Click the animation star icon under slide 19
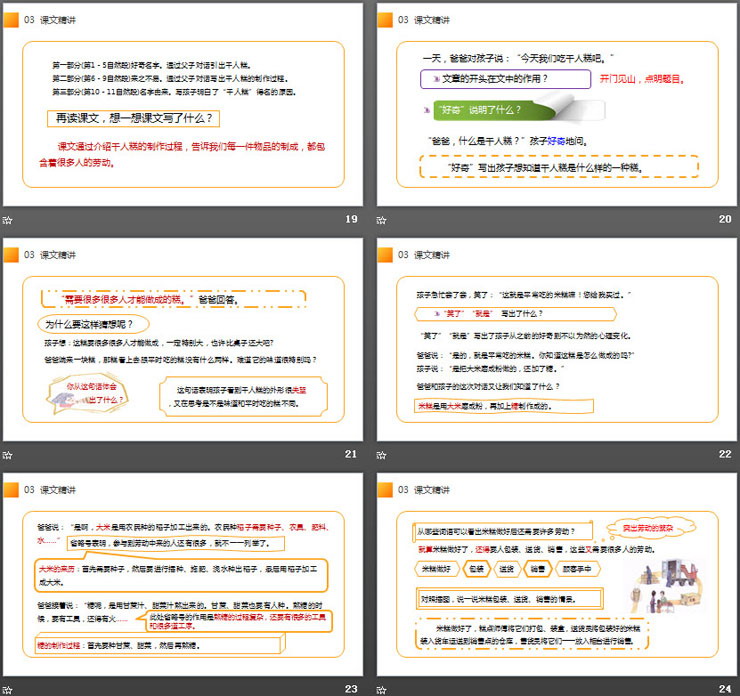The image size is (740, 696). 8,220
